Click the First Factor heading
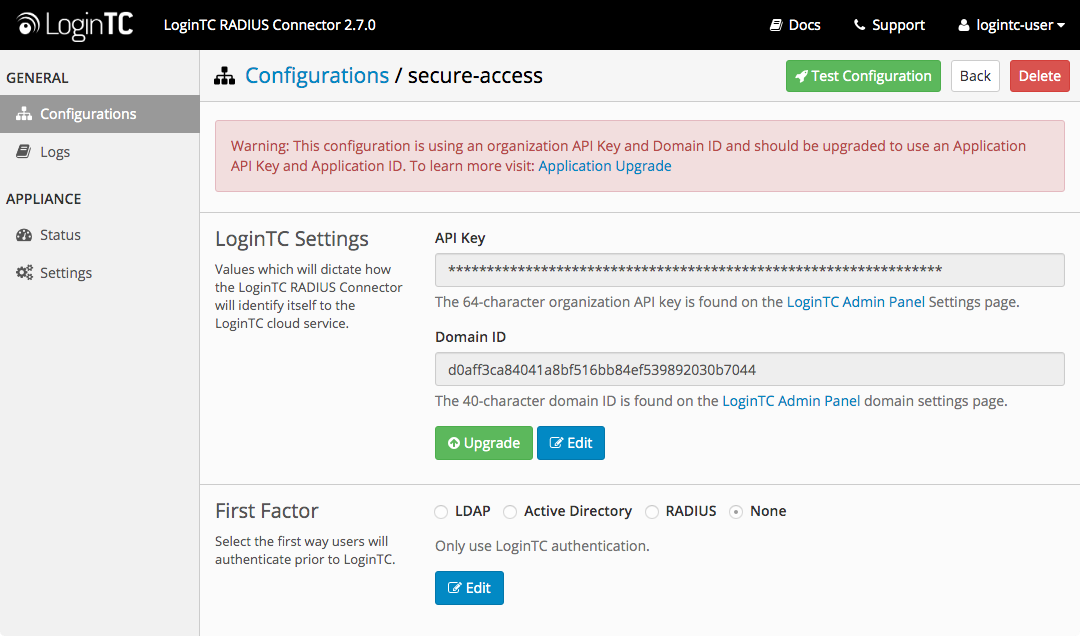The image size is (1080, 636). [267, 511]
